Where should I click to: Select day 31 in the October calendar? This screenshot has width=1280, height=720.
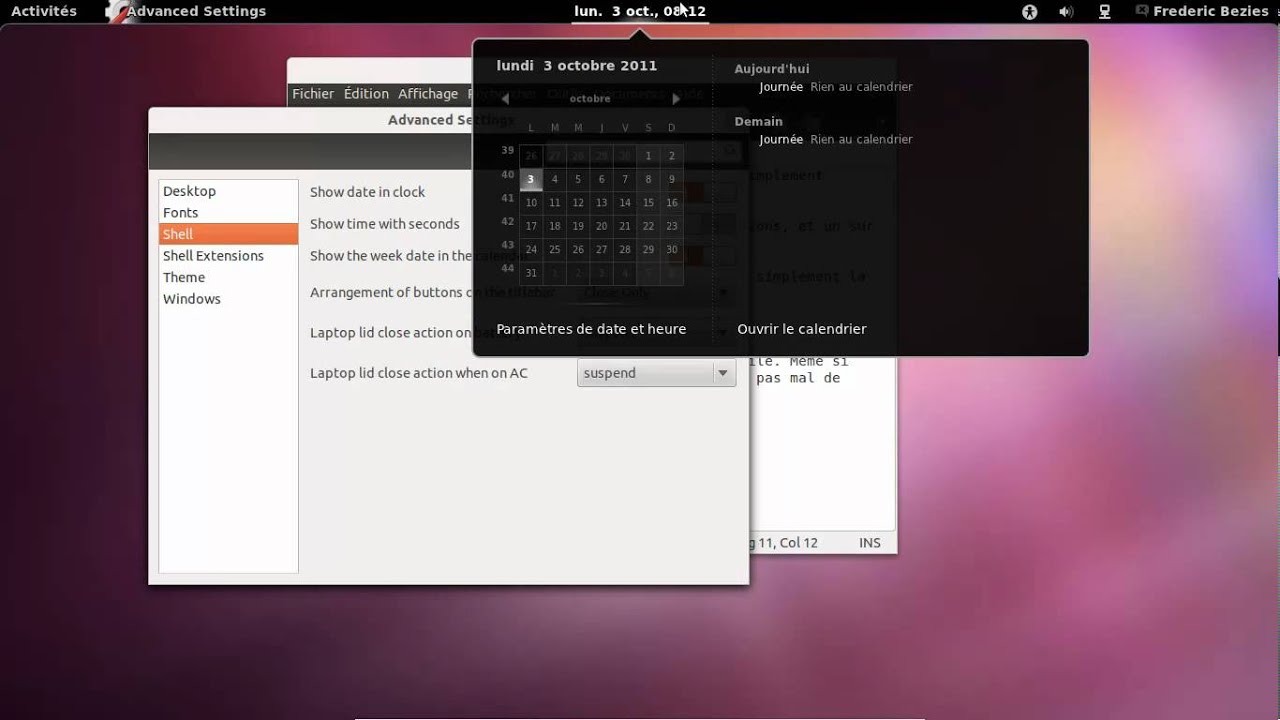pos(531,273)
